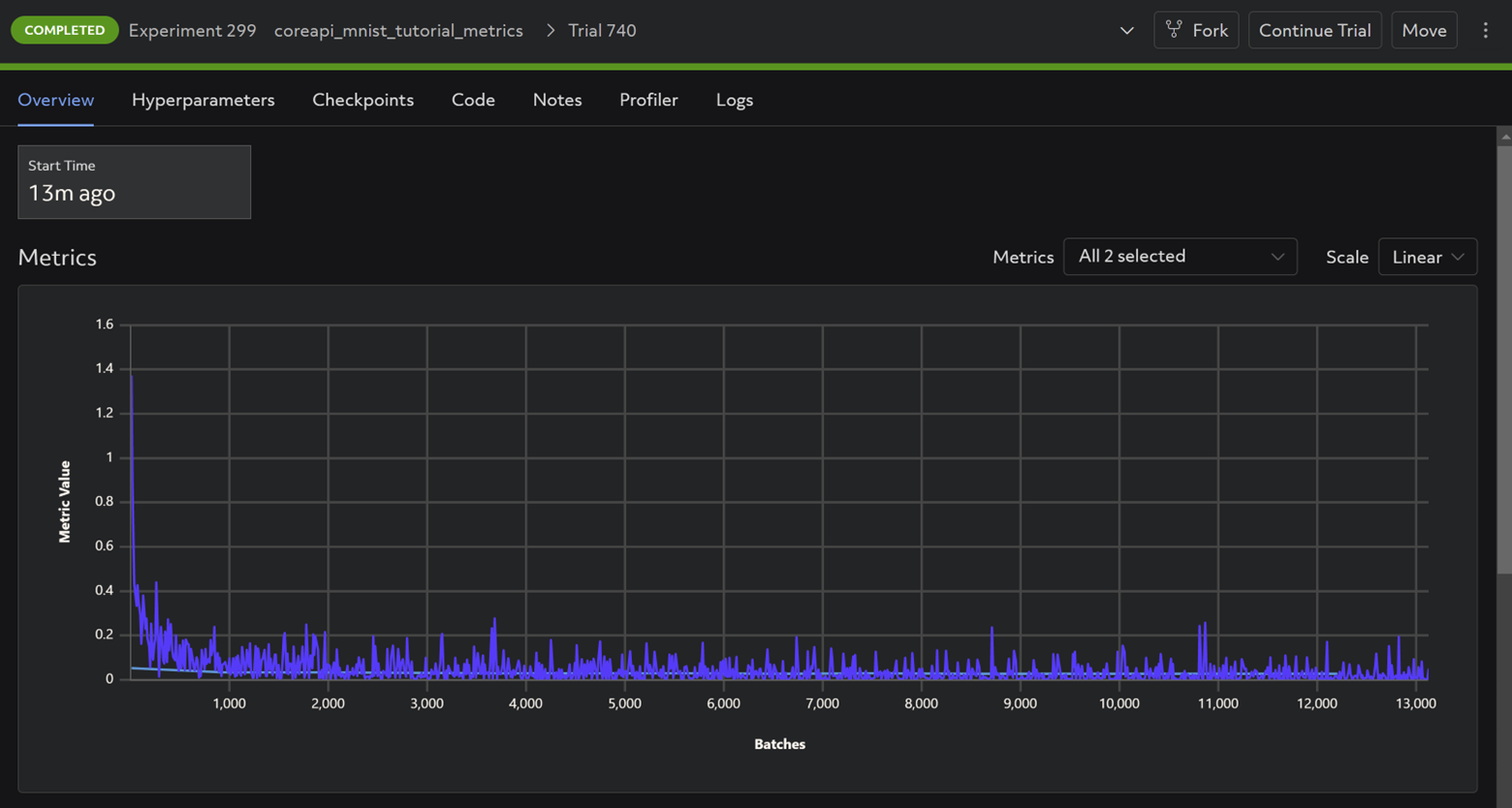Select the Code tab
The height and width of the screenshot is (808, 1512).
[473, 100]
